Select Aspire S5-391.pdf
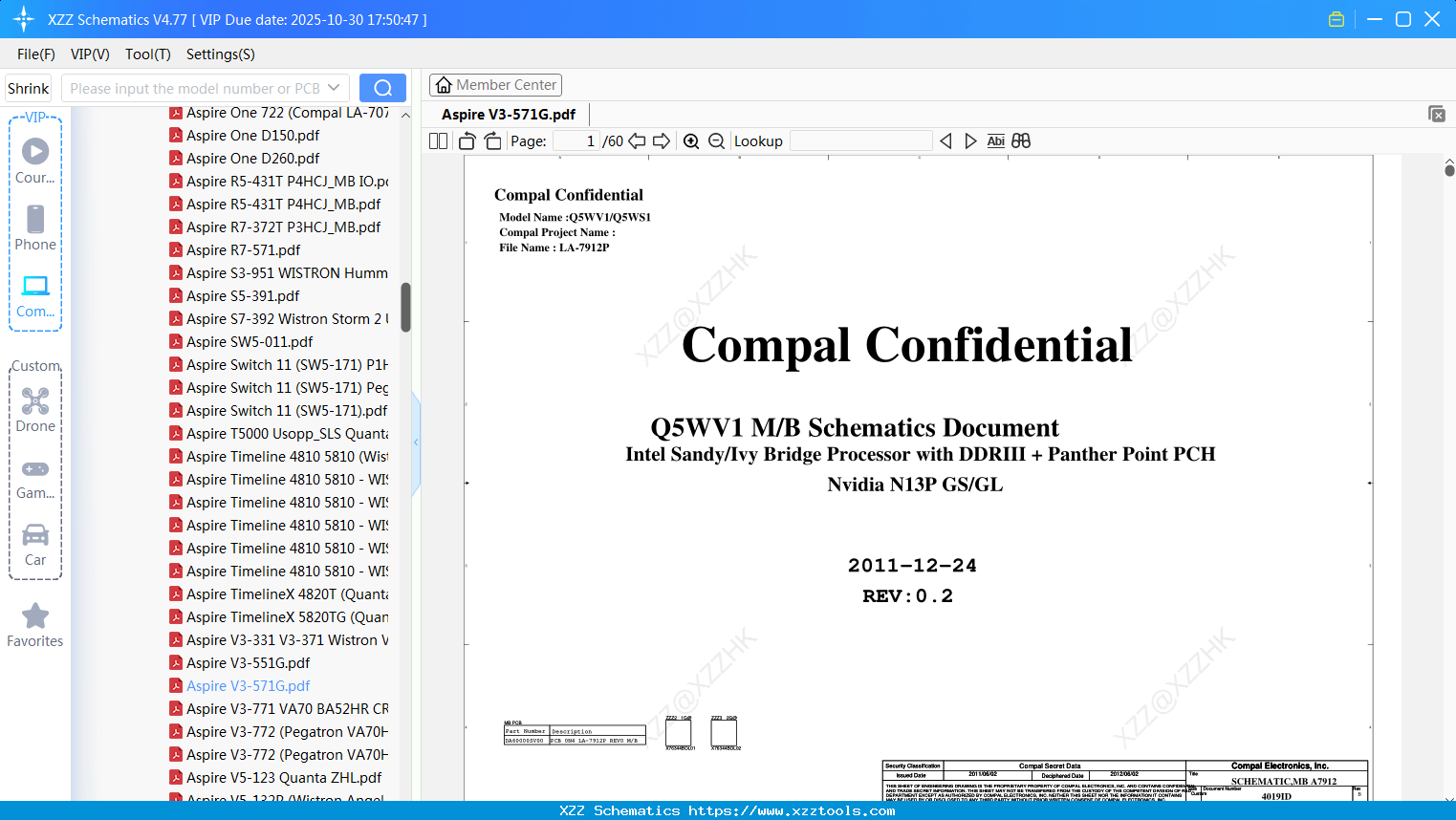This screenshot has width=1456, height=820. [x=243, y=296]
